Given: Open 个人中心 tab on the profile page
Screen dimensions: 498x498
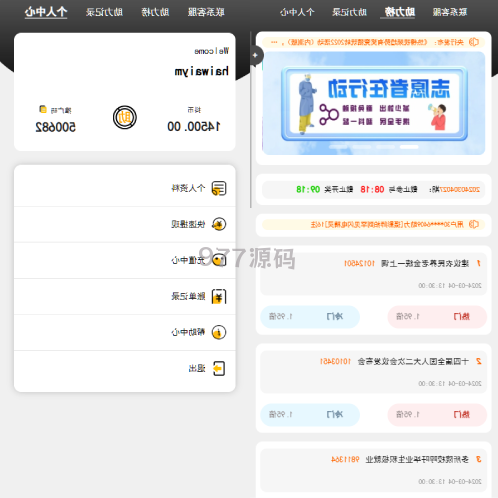Looking at the screenshot, I should tap(46, 12).
